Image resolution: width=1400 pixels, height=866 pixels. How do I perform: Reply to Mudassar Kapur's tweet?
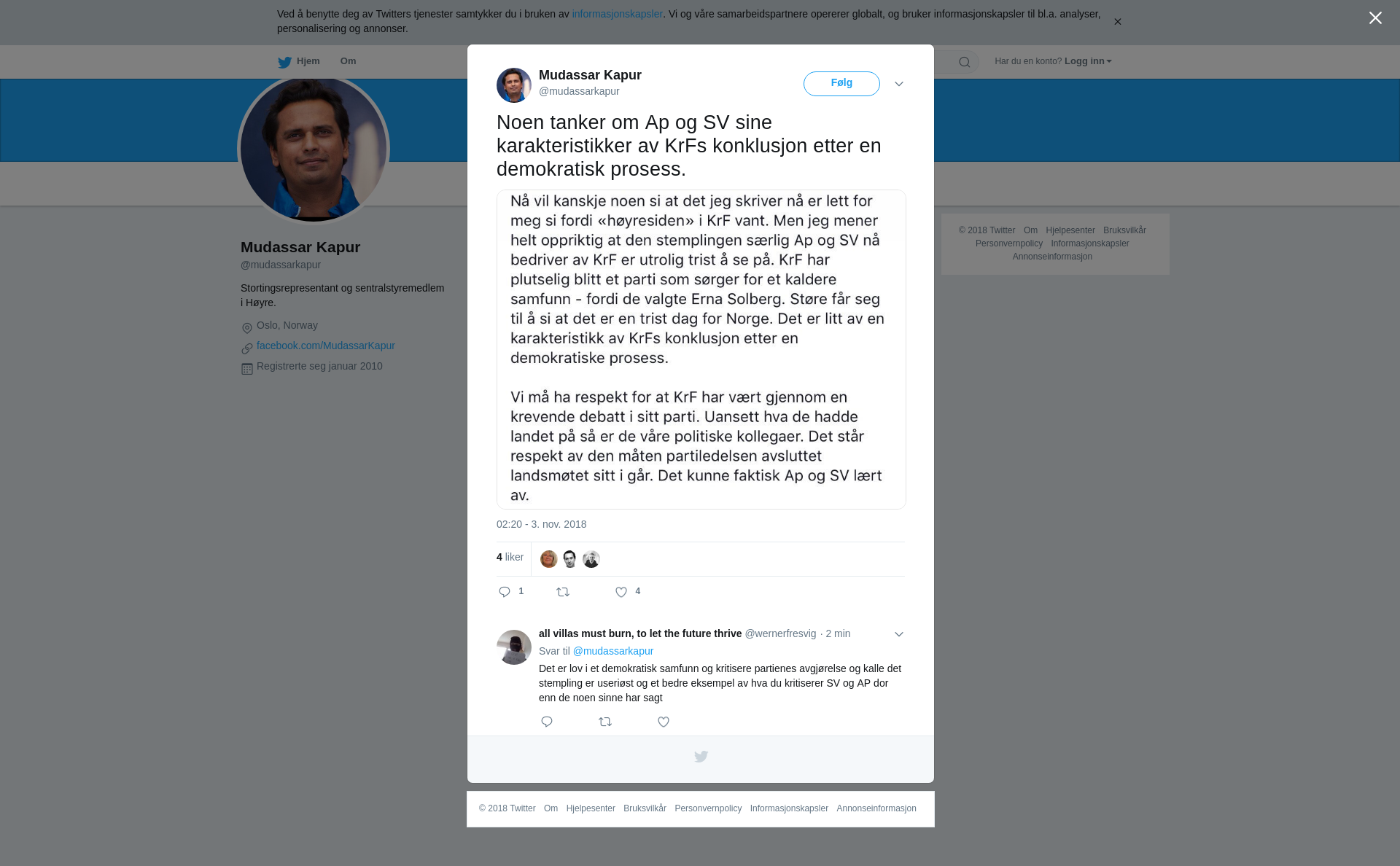pyautogui.click(x=505, y=592)
